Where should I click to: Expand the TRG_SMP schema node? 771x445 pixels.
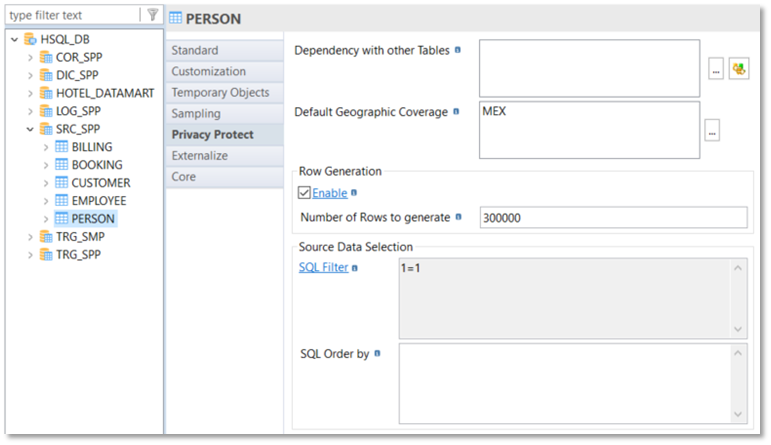pyautogui.click(x=30, y=237)
